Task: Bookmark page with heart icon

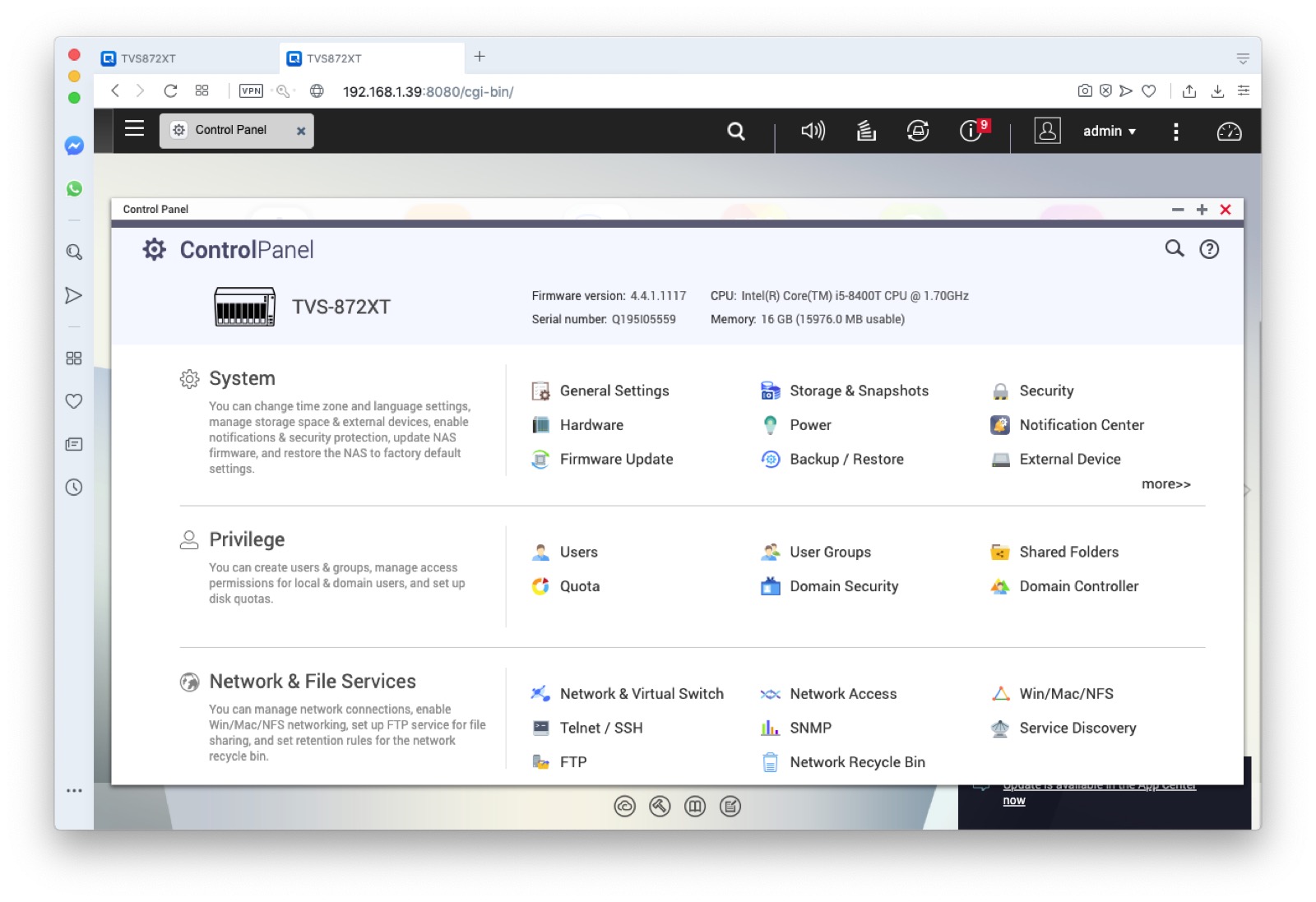Action: [x=1149, y=90]
